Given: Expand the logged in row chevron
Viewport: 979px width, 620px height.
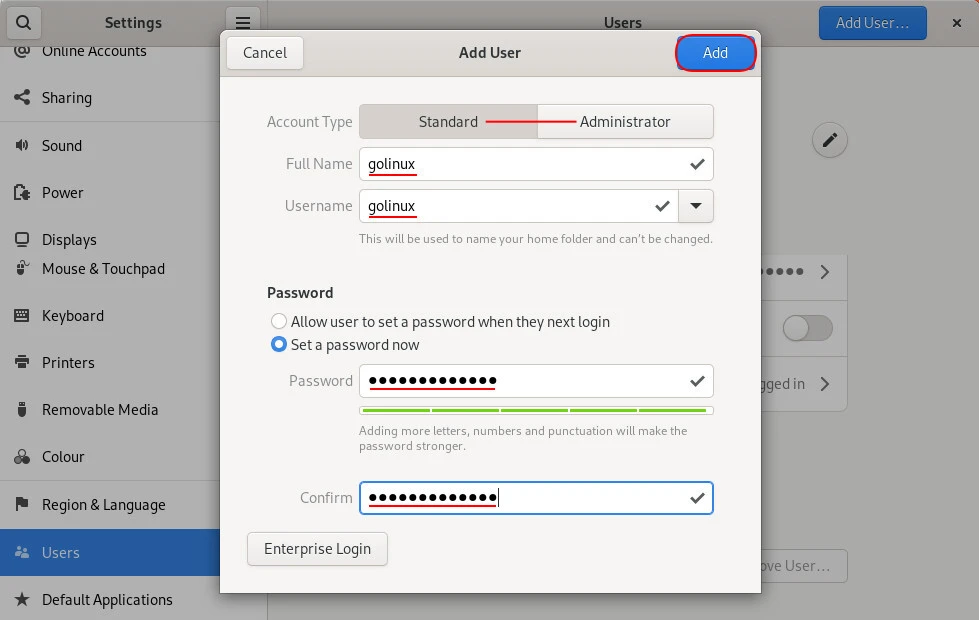Looking at the screenshot, I should [825, 384].
